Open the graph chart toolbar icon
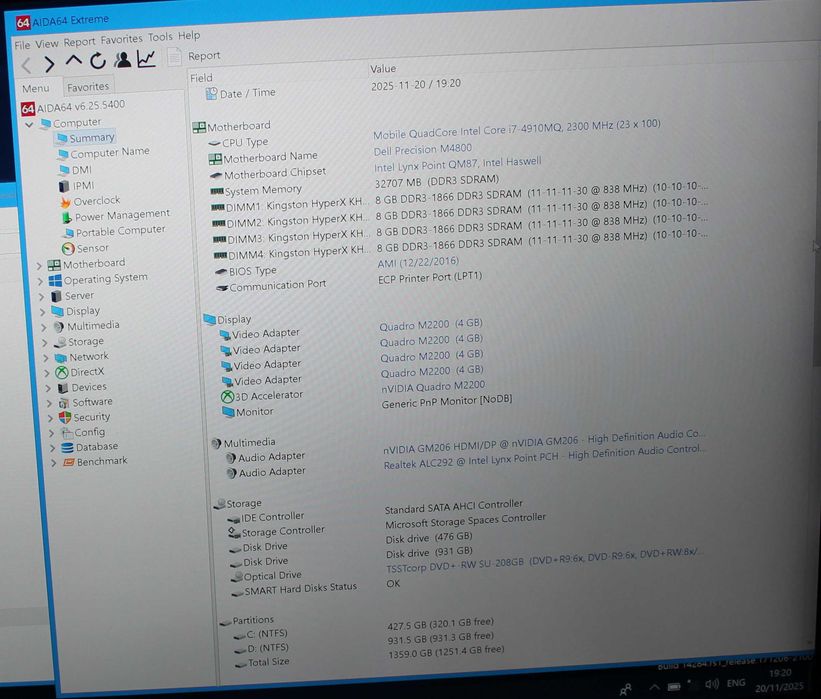 click(146, 59)
